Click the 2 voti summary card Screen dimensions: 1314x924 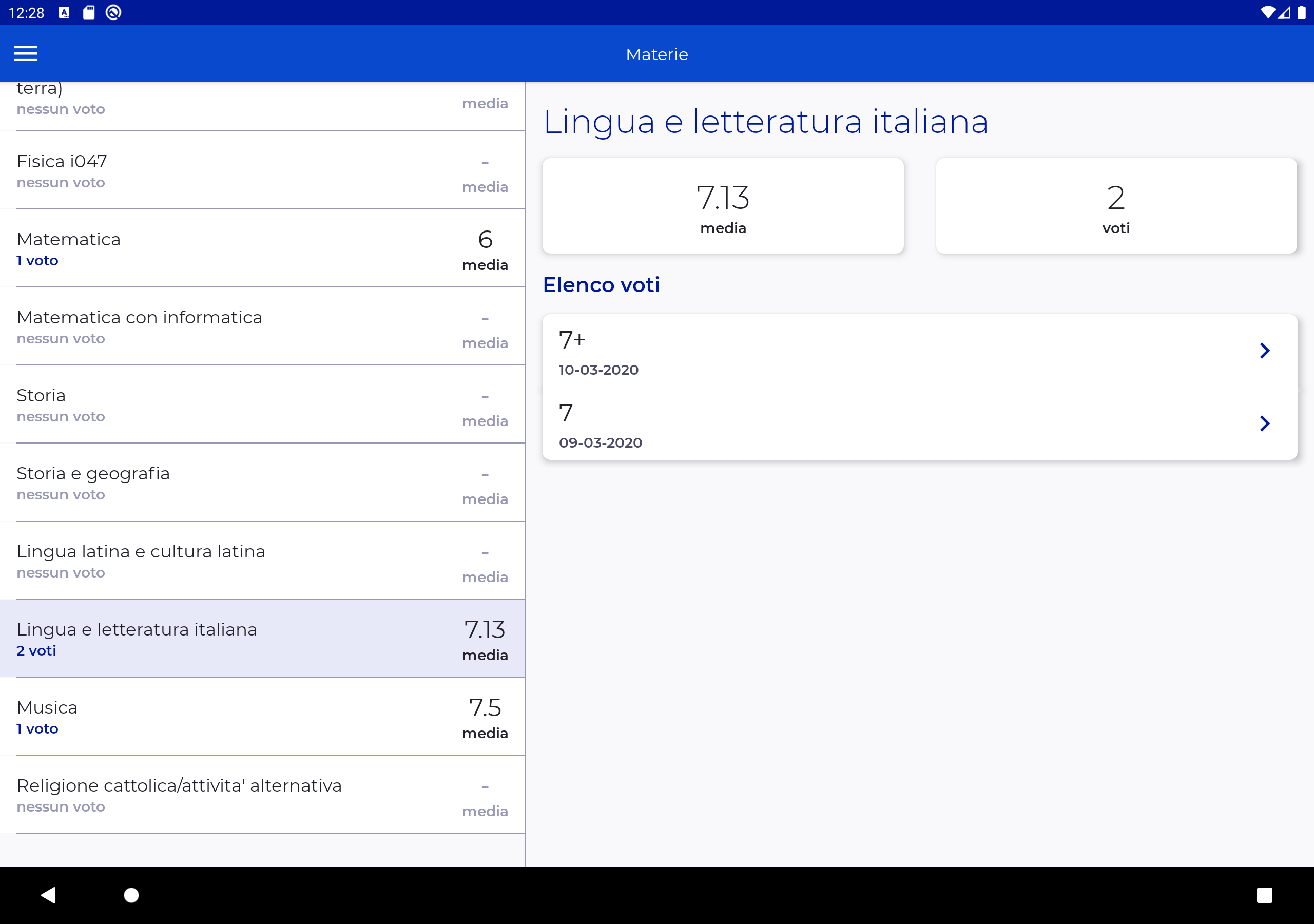tap(1116, 206)
